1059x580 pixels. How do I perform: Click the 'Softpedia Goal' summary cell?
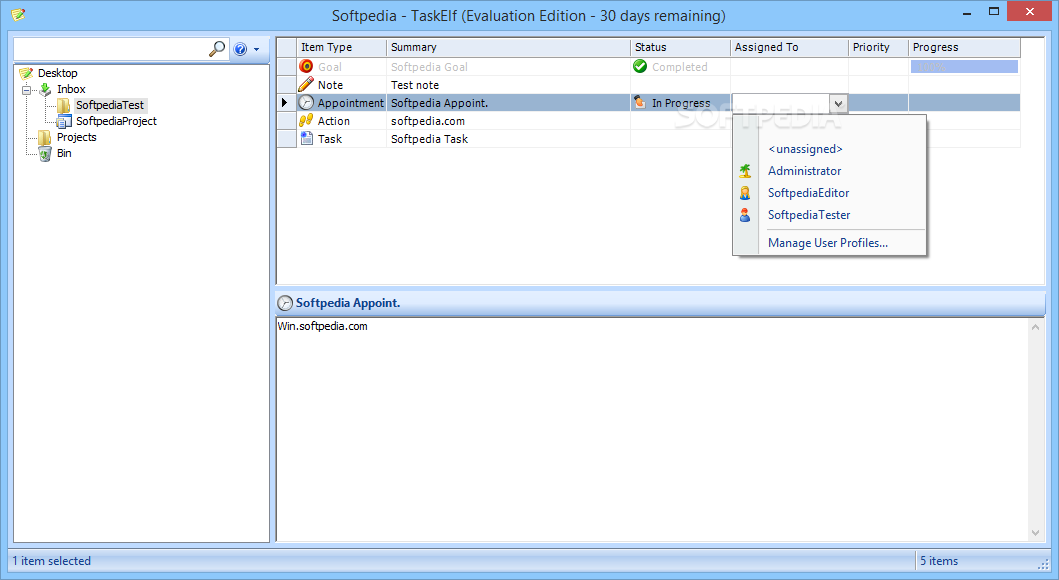508,67
